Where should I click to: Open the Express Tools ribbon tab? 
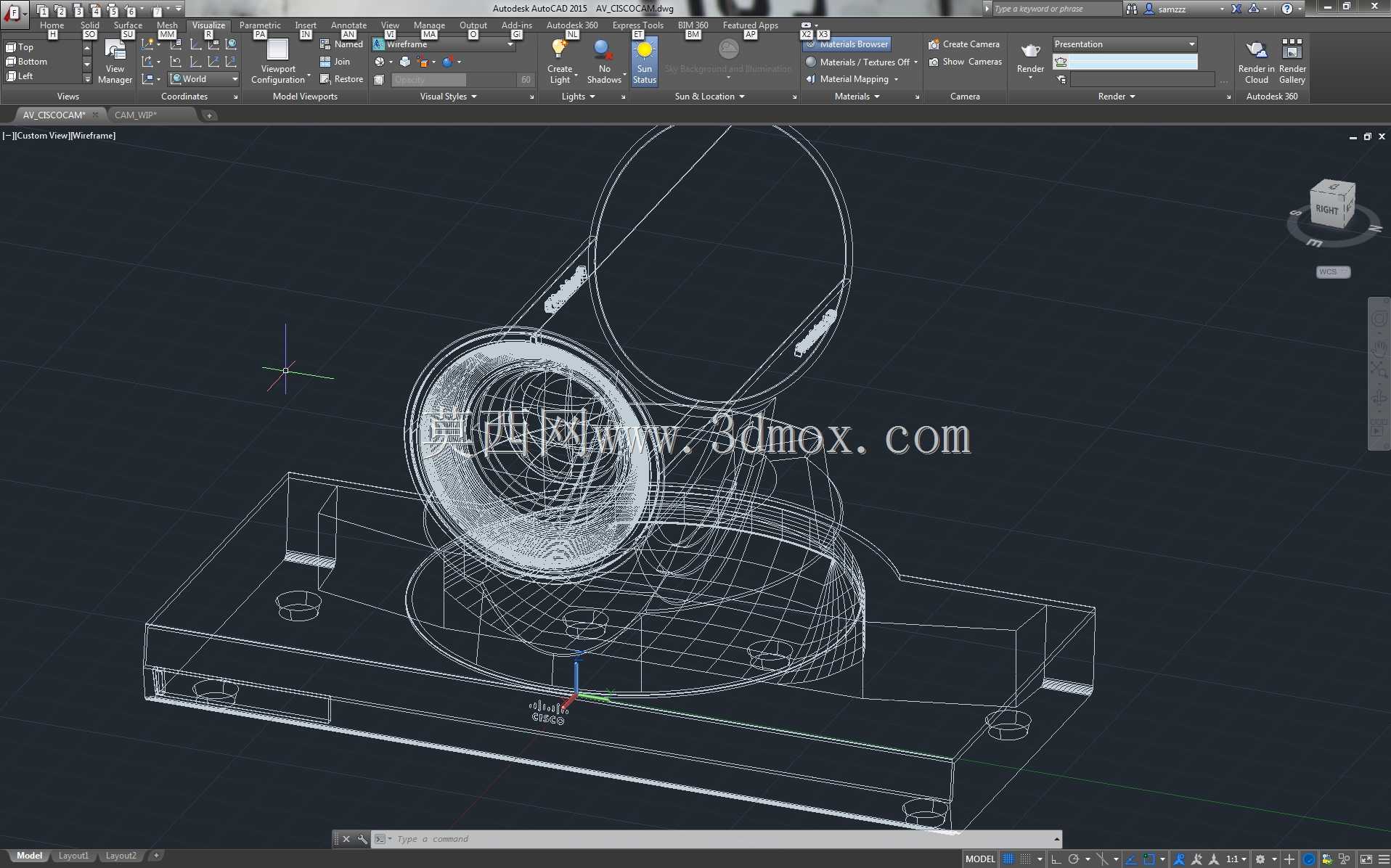point(637,25)
